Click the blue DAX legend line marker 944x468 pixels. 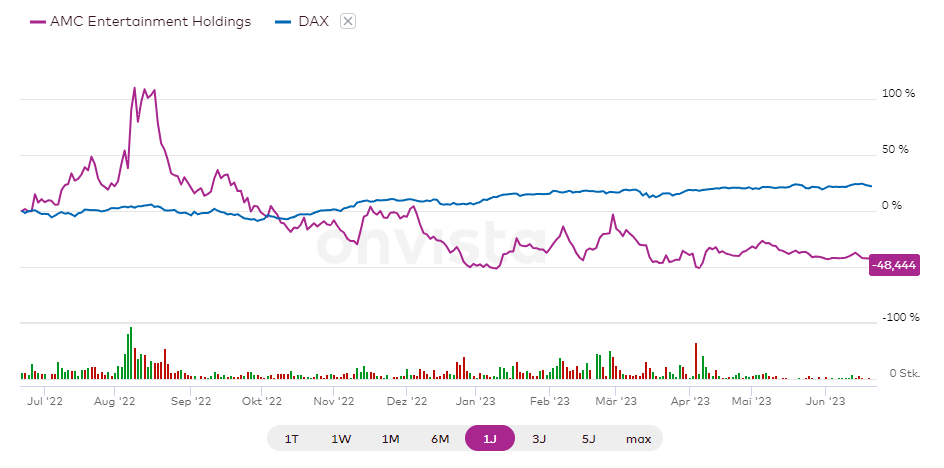pos(284,21)
